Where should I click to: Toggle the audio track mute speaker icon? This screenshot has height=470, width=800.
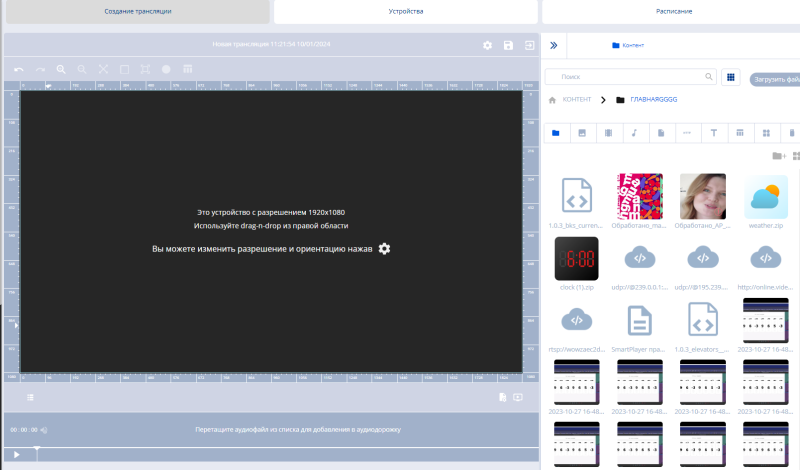click(44, 430)
